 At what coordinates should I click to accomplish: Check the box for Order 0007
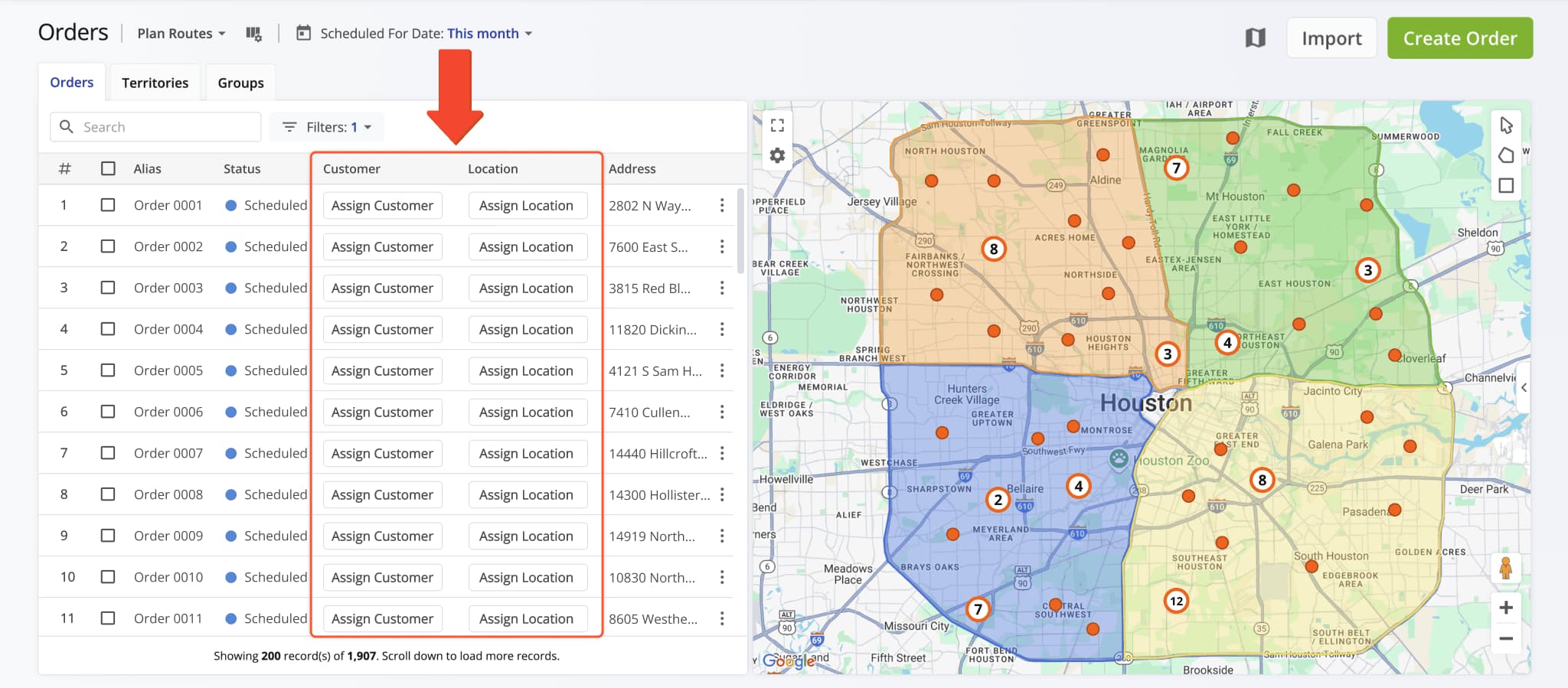108,453
